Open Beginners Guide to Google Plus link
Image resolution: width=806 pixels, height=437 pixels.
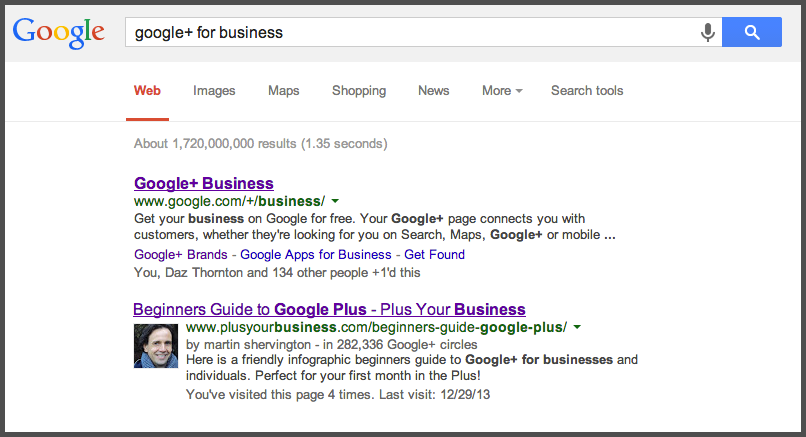click(329, 309)
